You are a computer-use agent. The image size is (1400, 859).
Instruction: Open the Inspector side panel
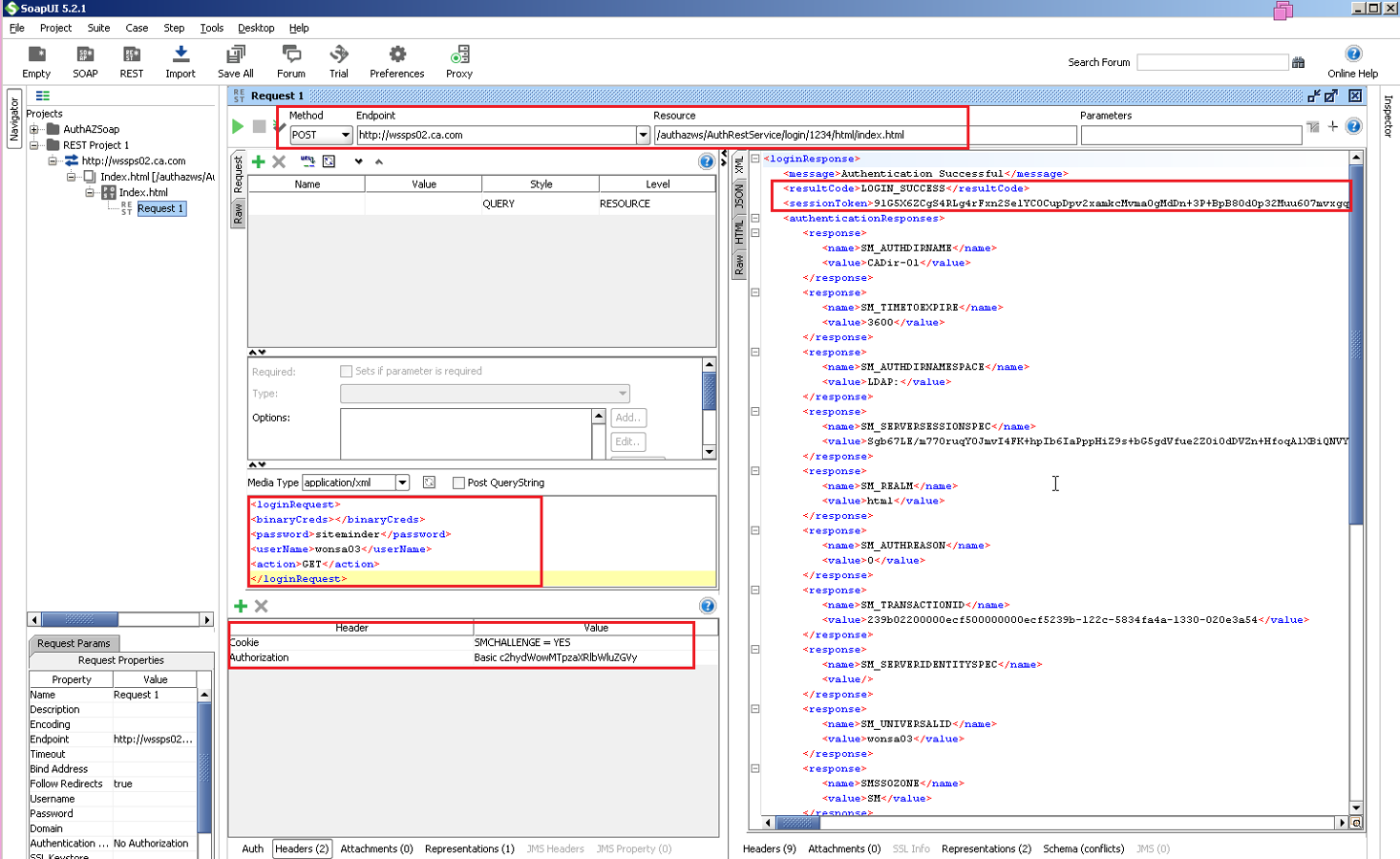coord(1388,116)
